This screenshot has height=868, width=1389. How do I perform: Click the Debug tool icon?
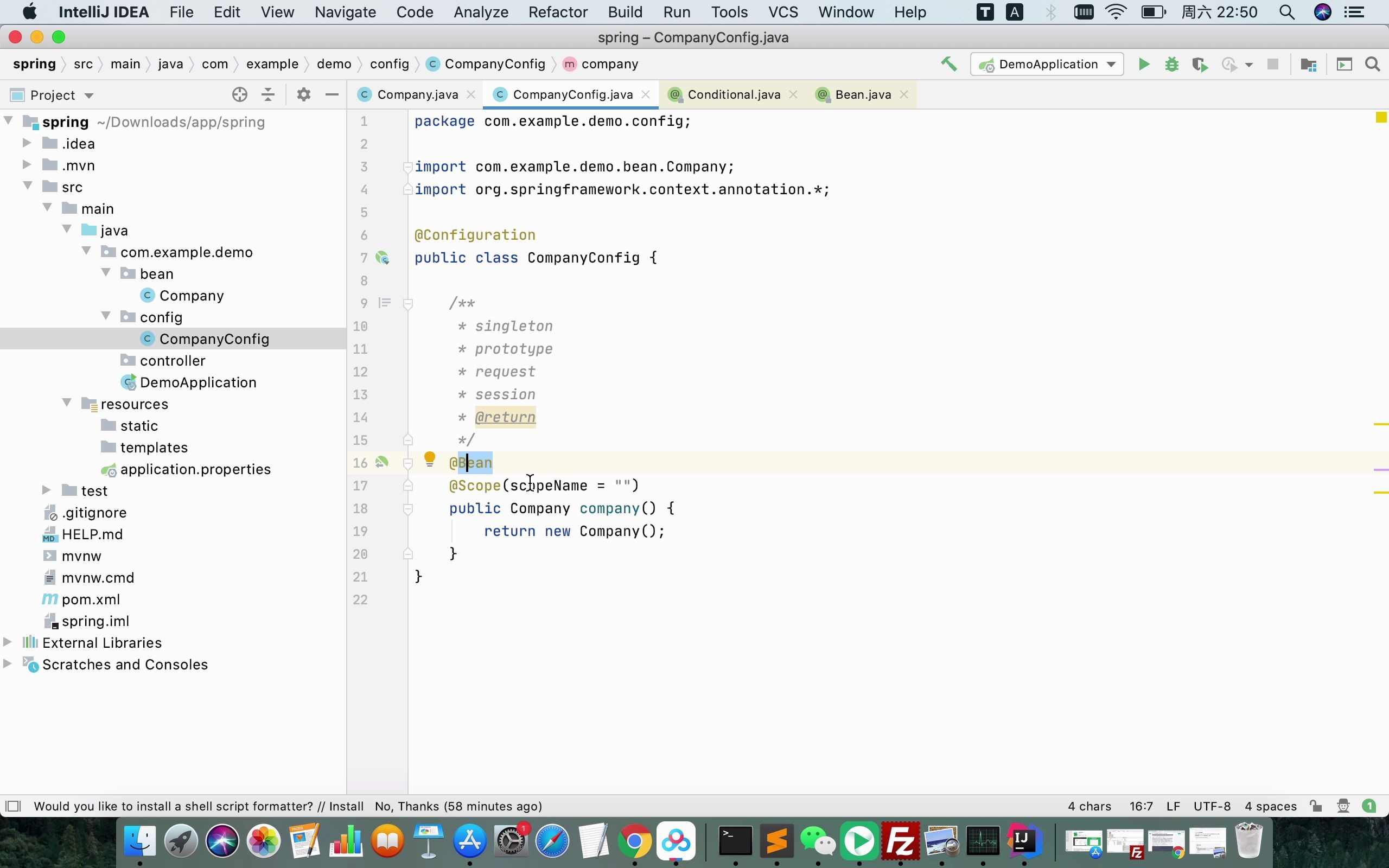click(x=1172, y=63)
